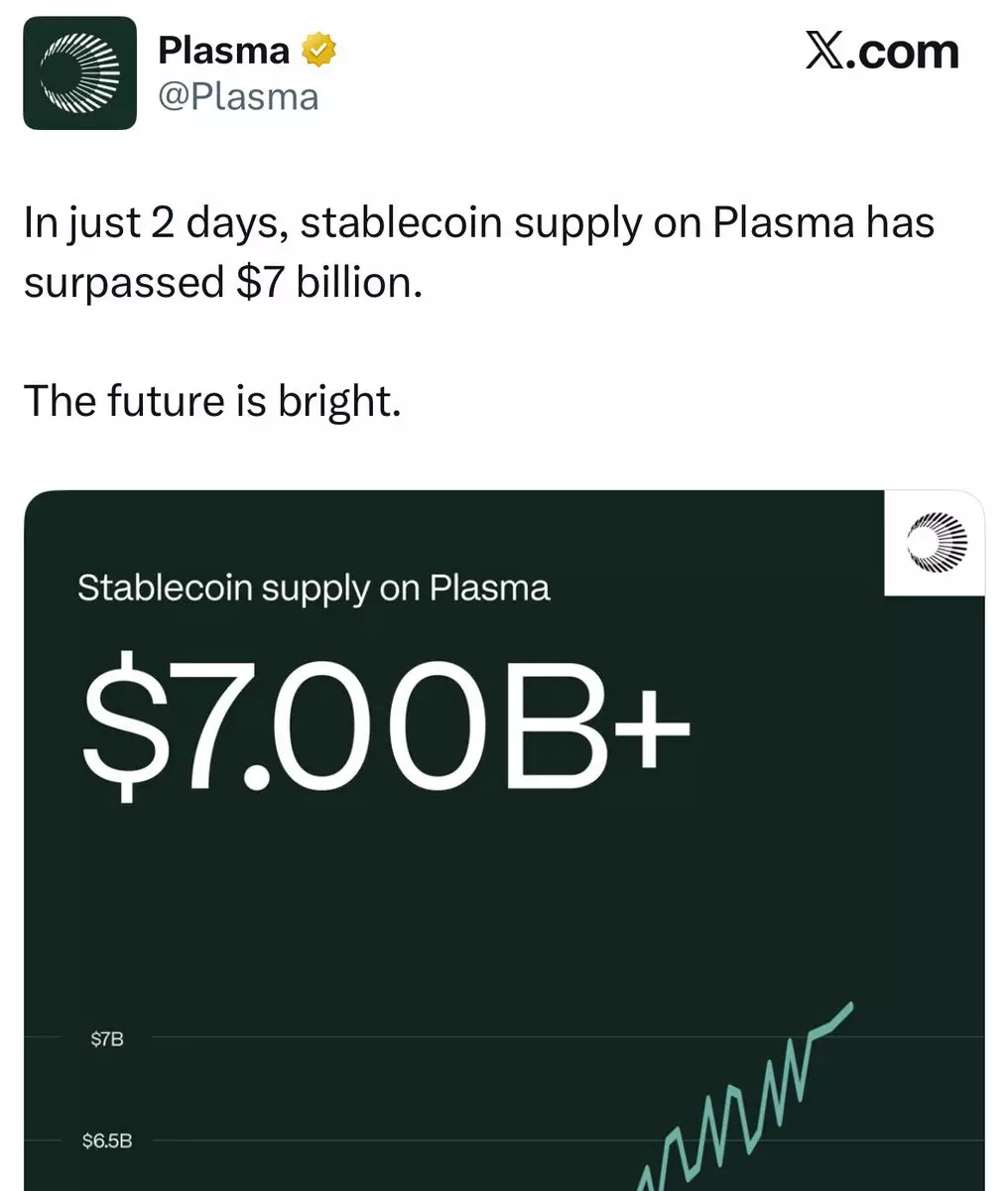Open the embedded stablecoin supply chart image
Screen dimensions: 1008x1191
(504, 841)
